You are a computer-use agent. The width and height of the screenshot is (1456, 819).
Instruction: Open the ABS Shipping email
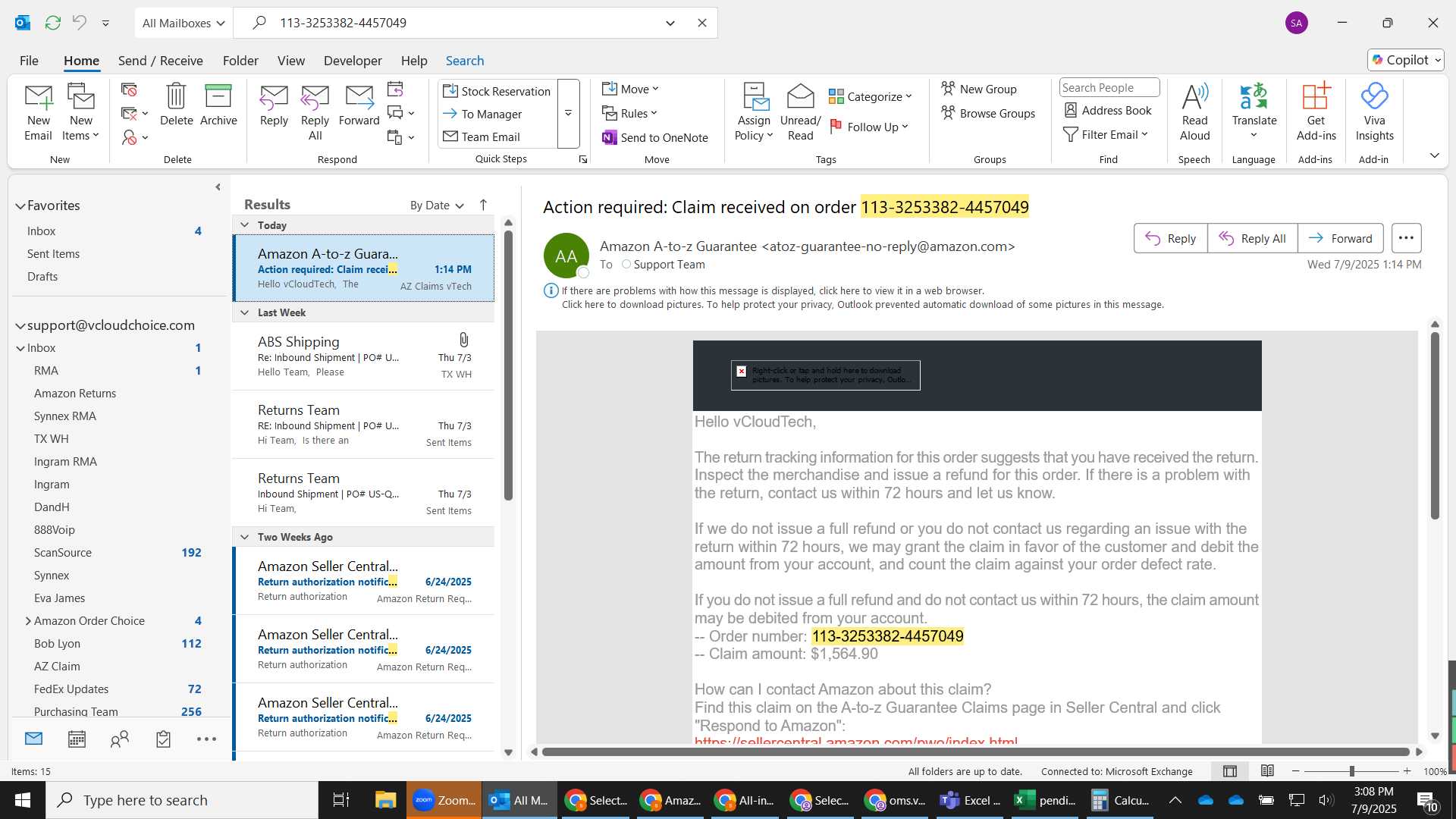363,356
